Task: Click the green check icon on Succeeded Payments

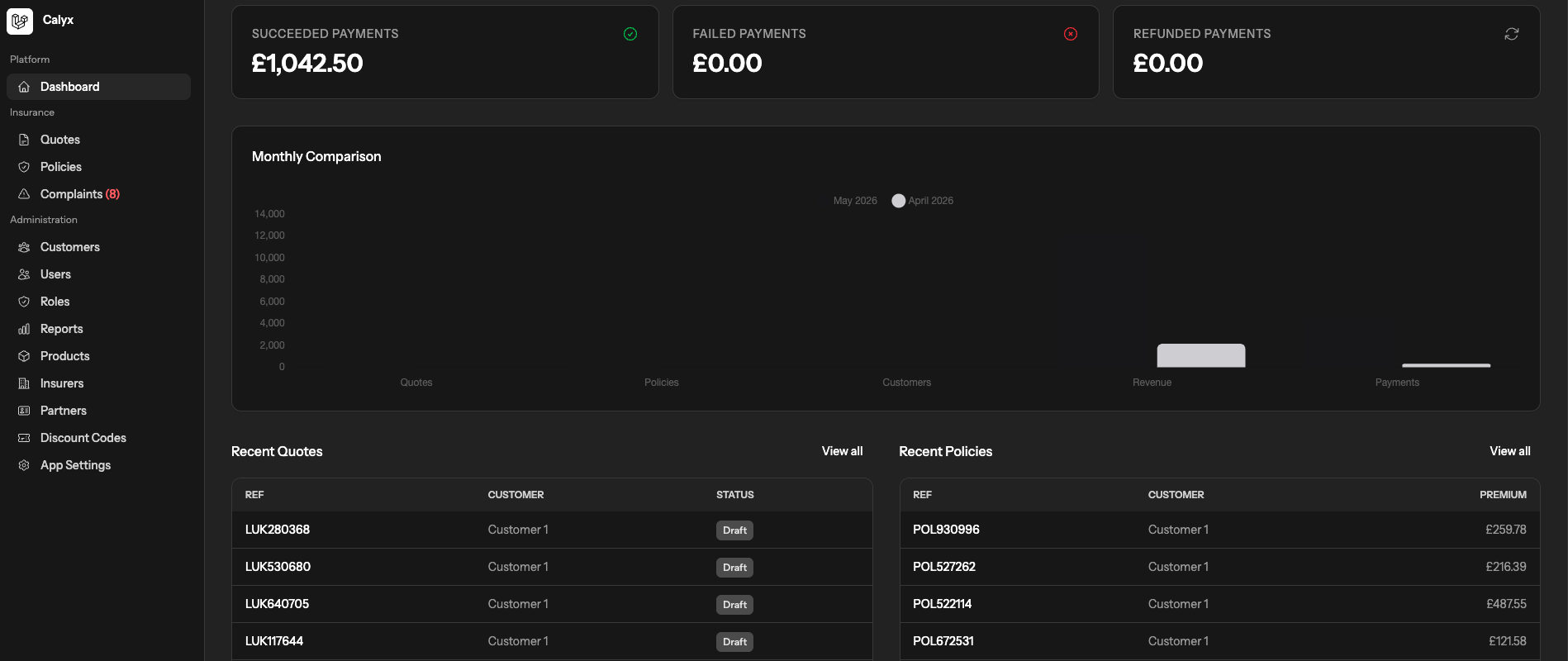Action: (630, 34)
